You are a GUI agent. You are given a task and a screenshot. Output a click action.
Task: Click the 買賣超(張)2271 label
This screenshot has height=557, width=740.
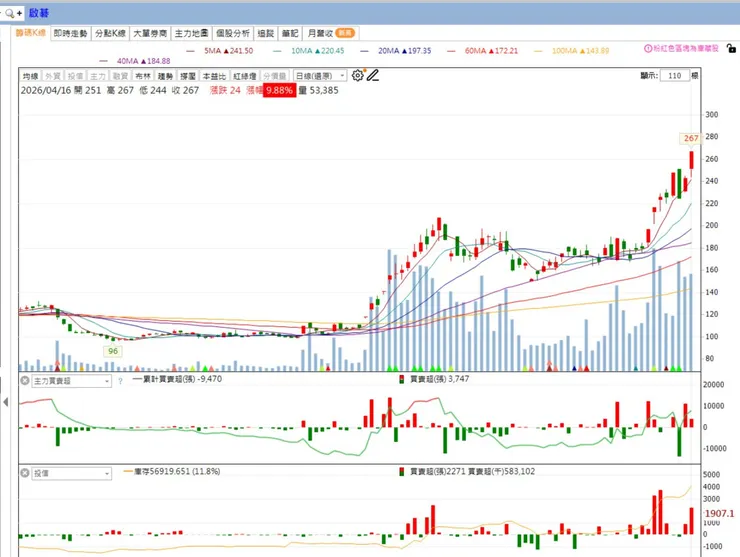coord(437,472)
